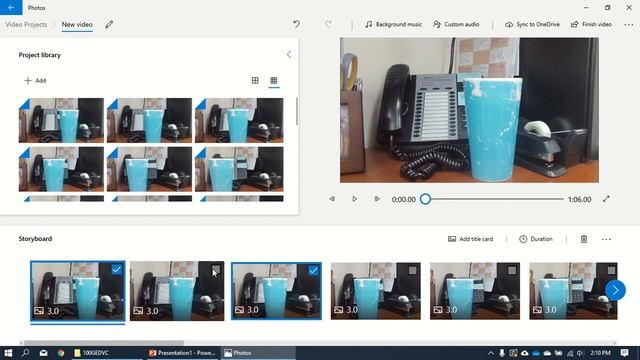Screen dimensions: 640x360
Task: Select the first library photo in second row
Action: 61,169
